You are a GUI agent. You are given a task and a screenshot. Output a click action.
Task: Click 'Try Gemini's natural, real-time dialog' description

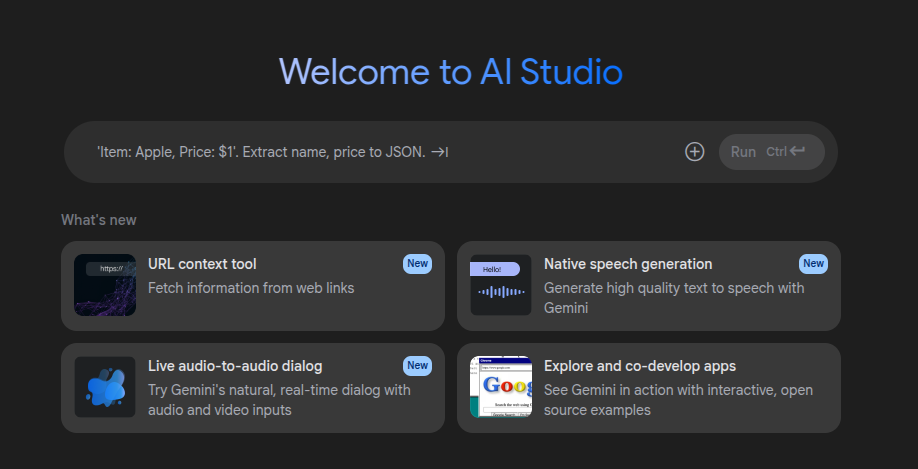click(279, 400)
